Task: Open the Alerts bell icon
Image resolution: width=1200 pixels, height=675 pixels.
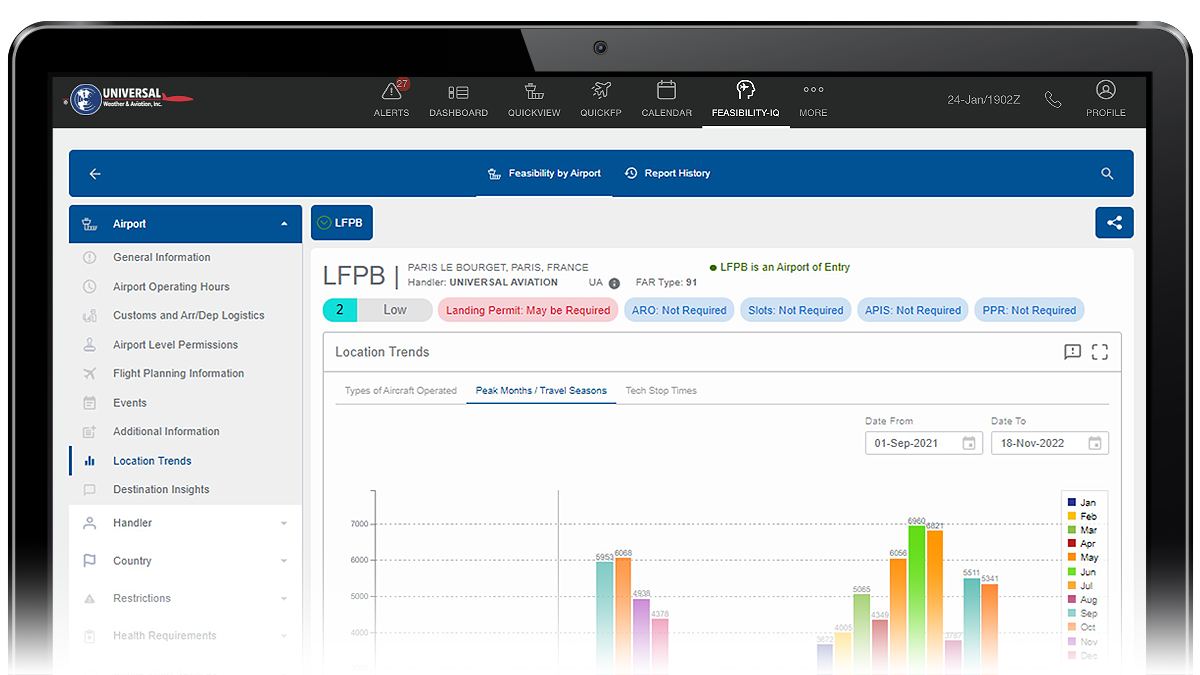Action: pyautogui.click(x=391, y=93)
